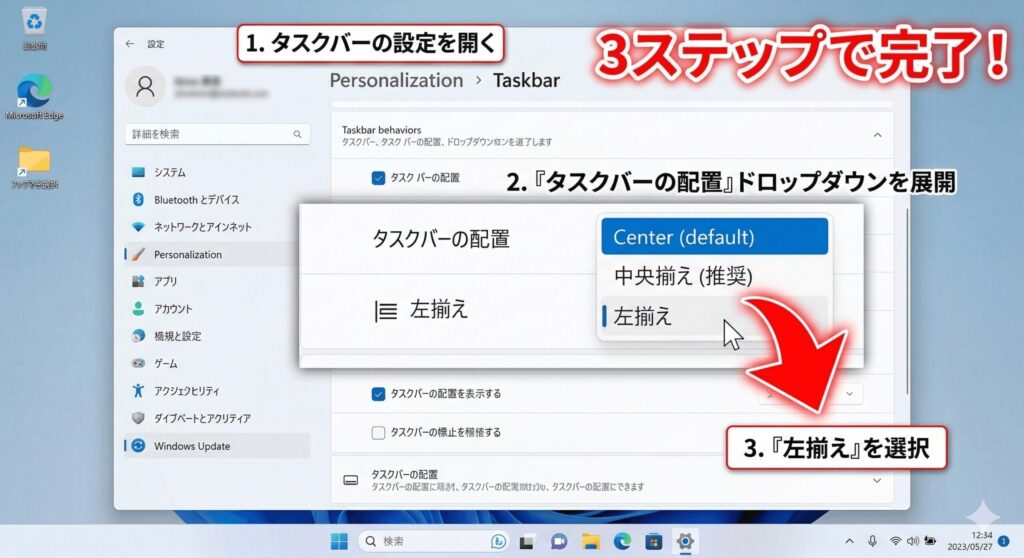
Task: Collapse the Taskbar behaviors section
Action: point(877,134)
